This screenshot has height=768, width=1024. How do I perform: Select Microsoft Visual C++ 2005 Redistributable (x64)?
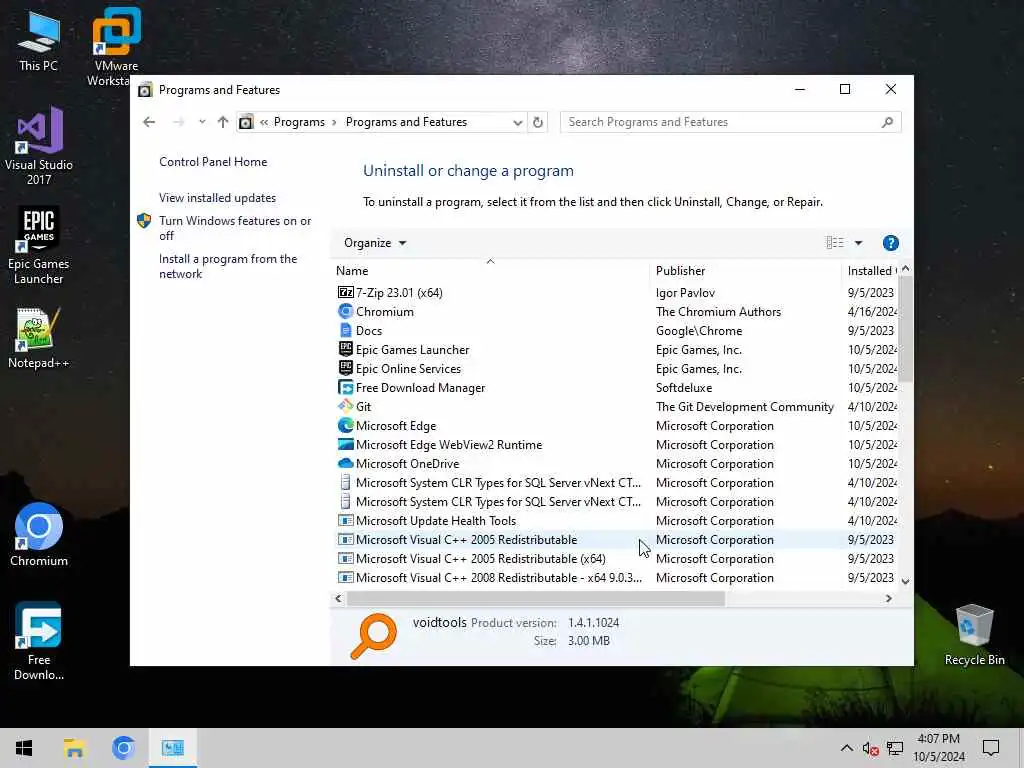615,559
